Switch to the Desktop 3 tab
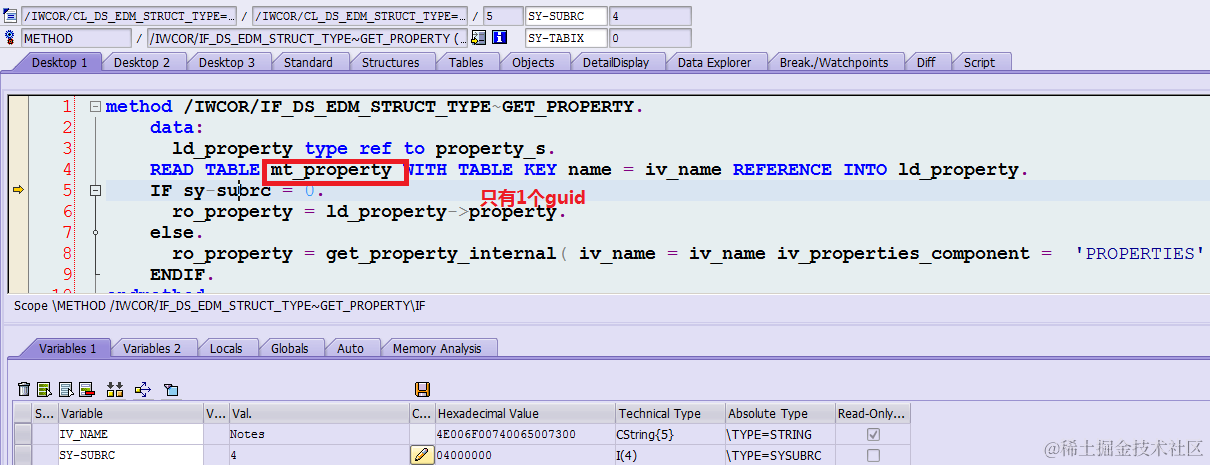 pos(226,62)
